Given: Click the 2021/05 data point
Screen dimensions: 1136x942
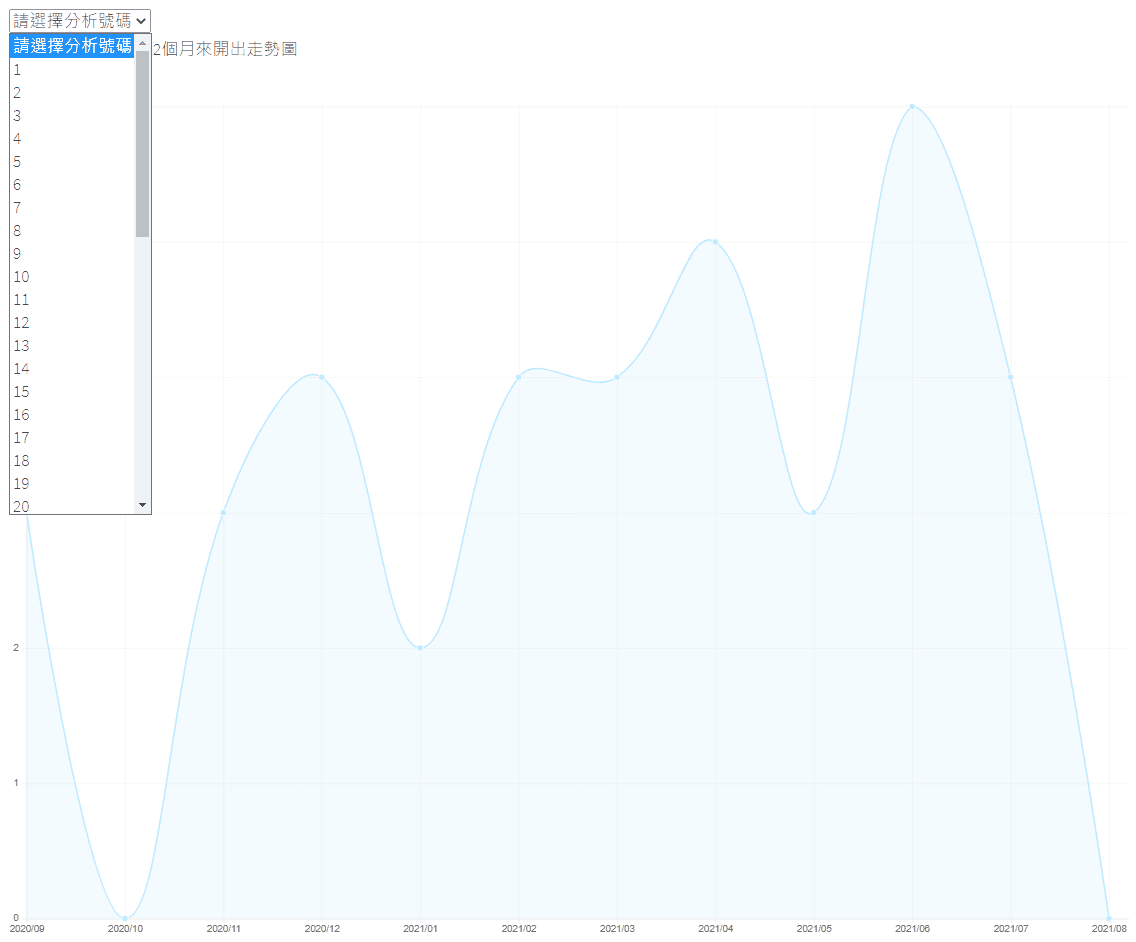Looking at the screenshot, I should tap(814, 512).
